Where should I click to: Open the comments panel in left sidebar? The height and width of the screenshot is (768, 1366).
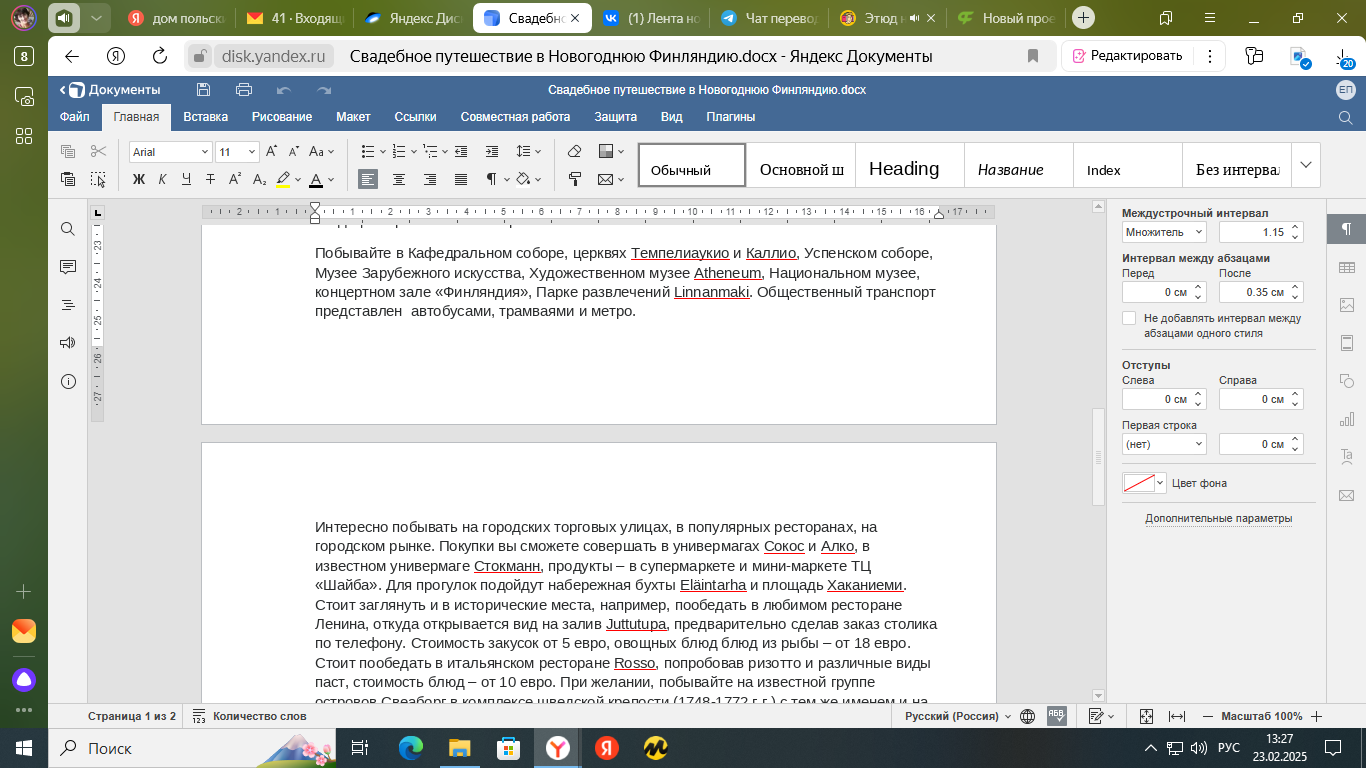[68, 267]
